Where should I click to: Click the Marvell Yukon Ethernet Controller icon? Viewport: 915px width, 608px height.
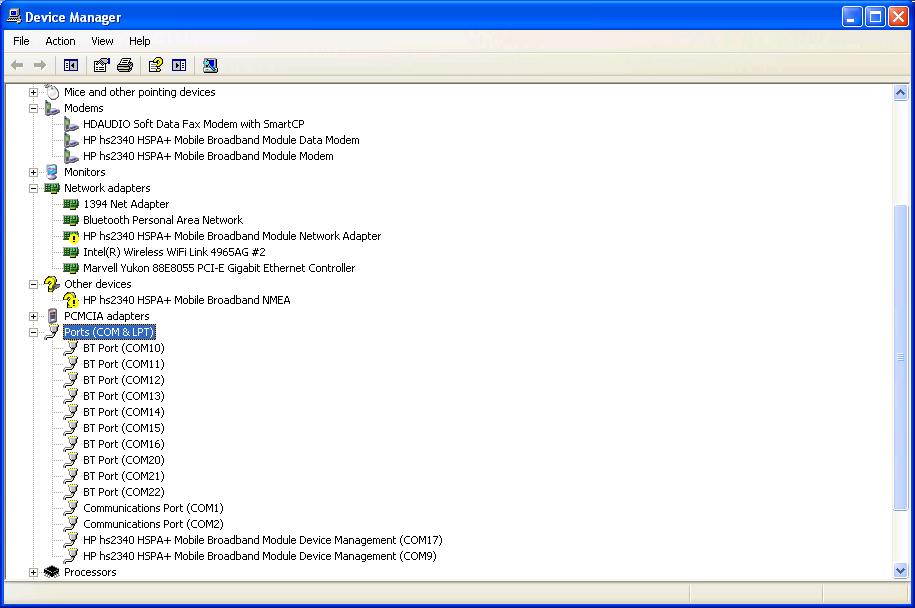71,268
